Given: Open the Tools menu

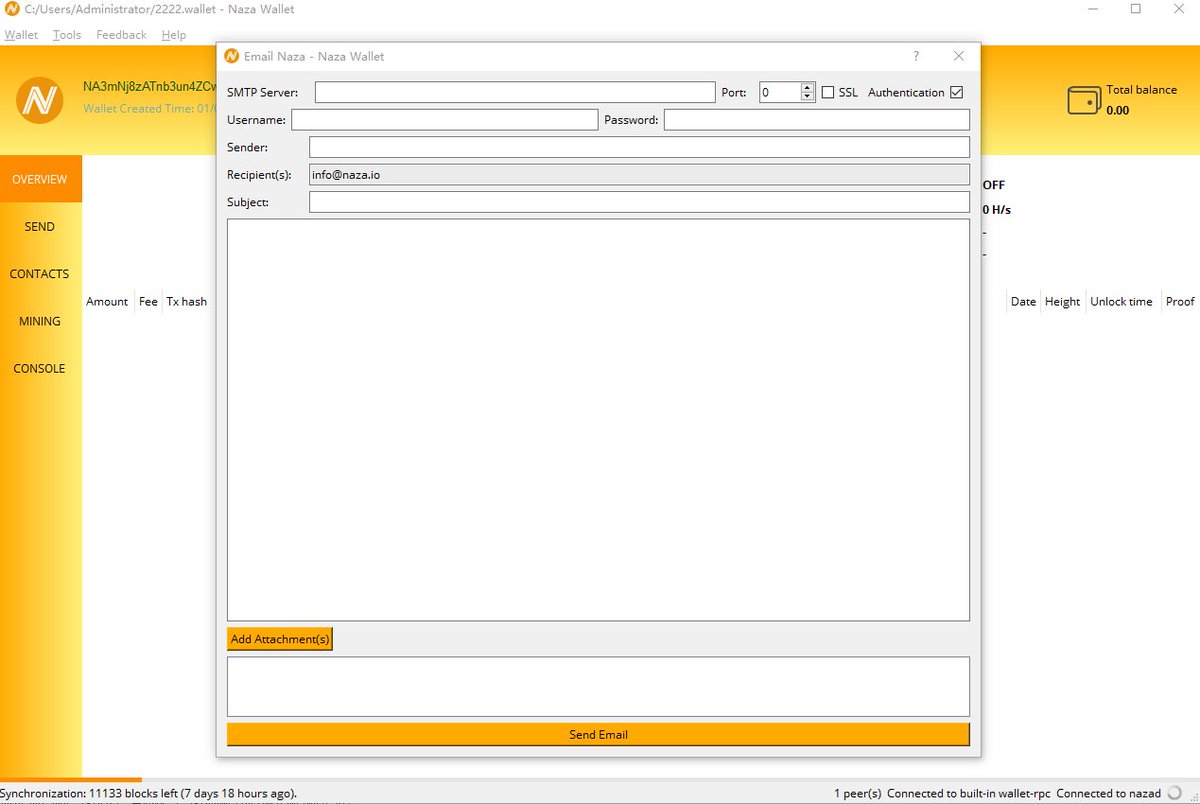Looking at the screenshot, I should (x=67, y=35).
